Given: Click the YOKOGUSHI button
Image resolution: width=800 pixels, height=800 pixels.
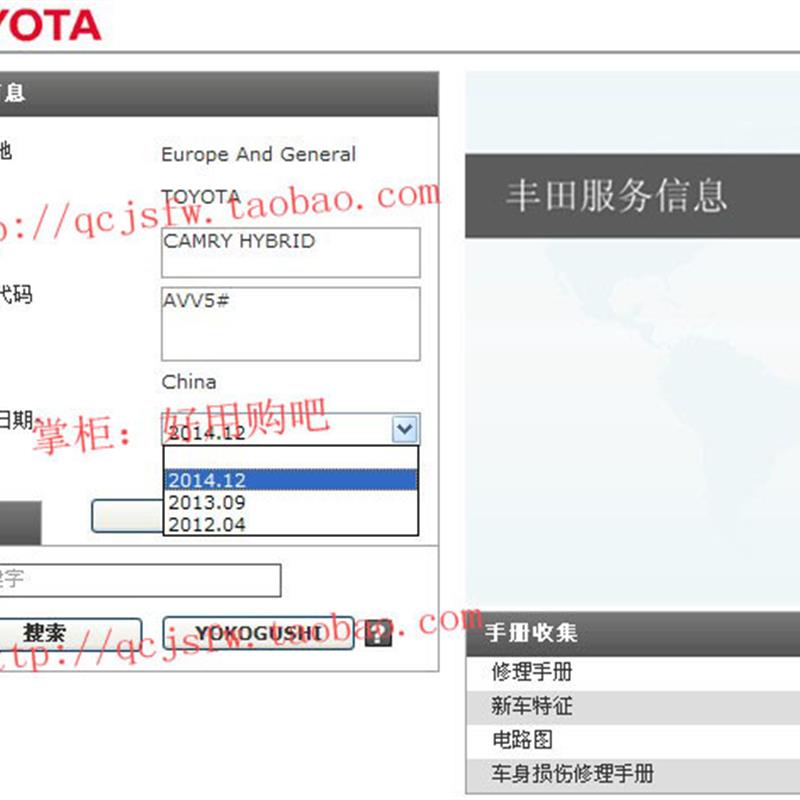Looking at the screenshot, I should click(x=258, y=633).
